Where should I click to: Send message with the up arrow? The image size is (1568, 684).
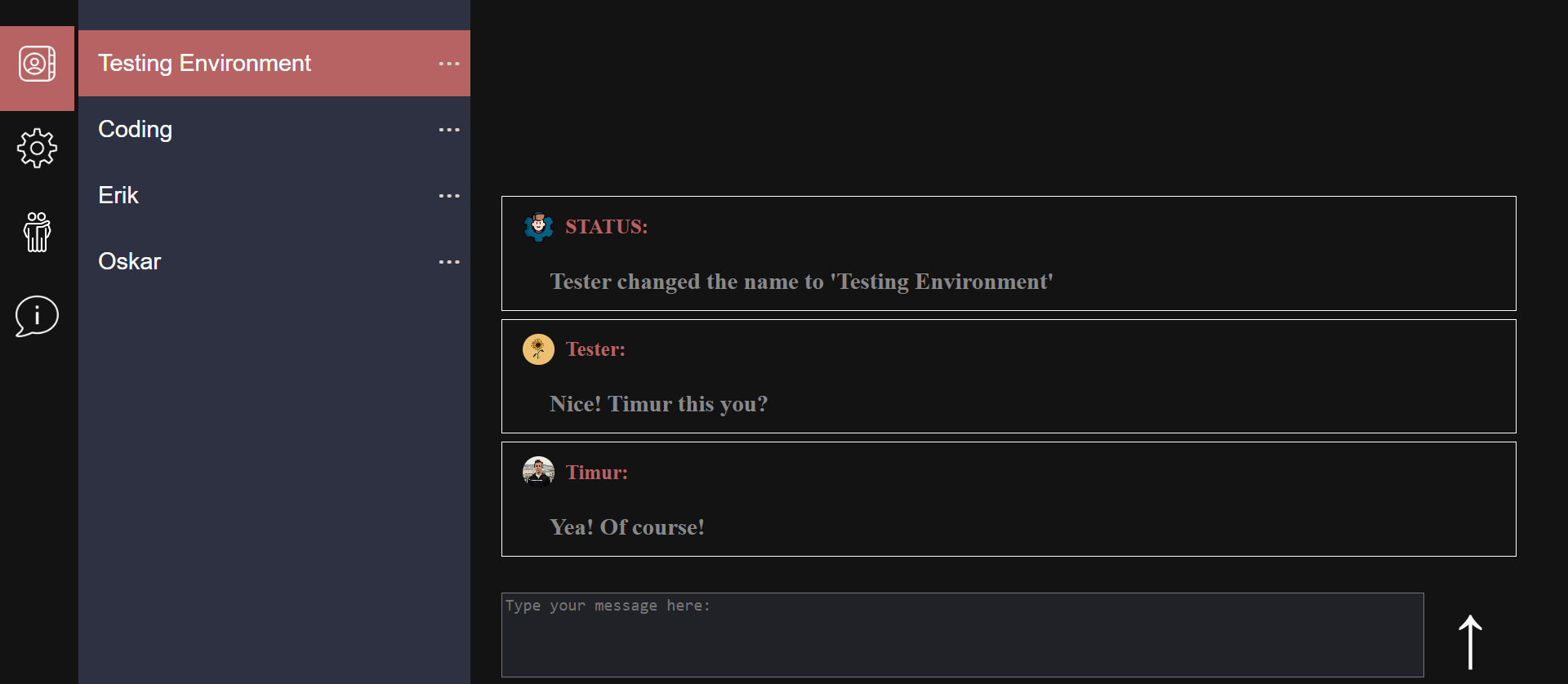1470,642
